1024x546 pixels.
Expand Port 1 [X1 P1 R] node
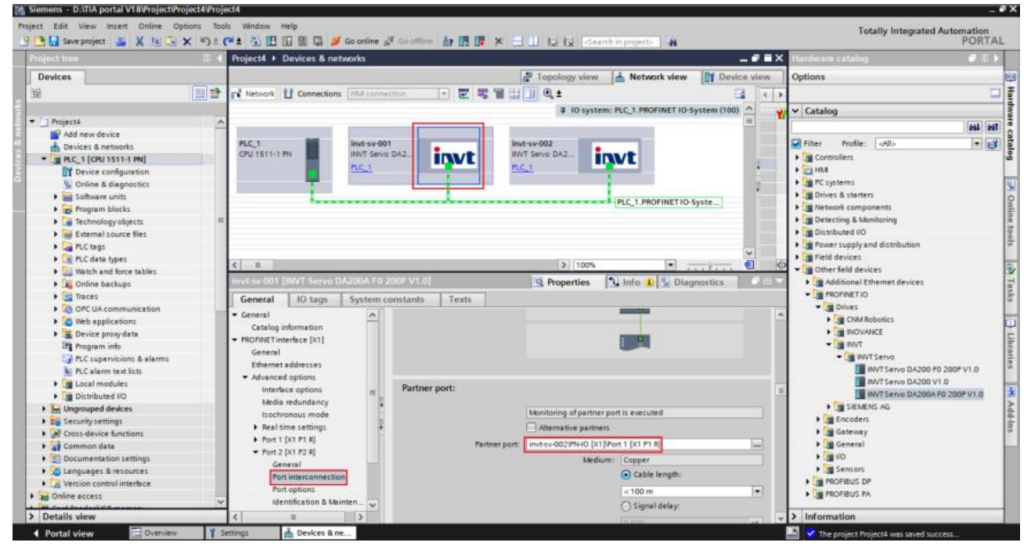tap(256, 440)
